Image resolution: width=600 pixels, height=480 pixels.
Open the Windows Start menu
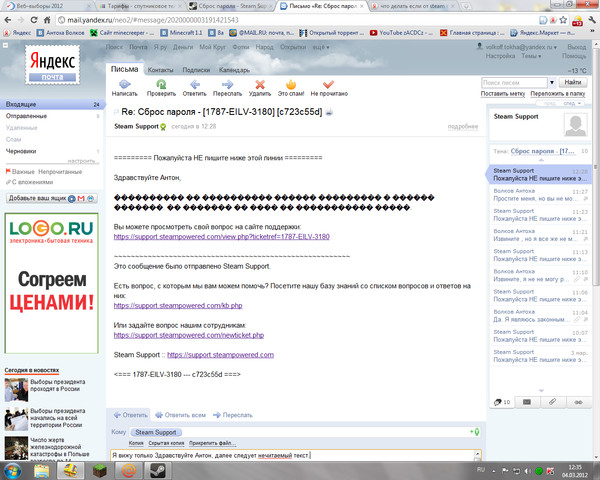coord(12,471)
